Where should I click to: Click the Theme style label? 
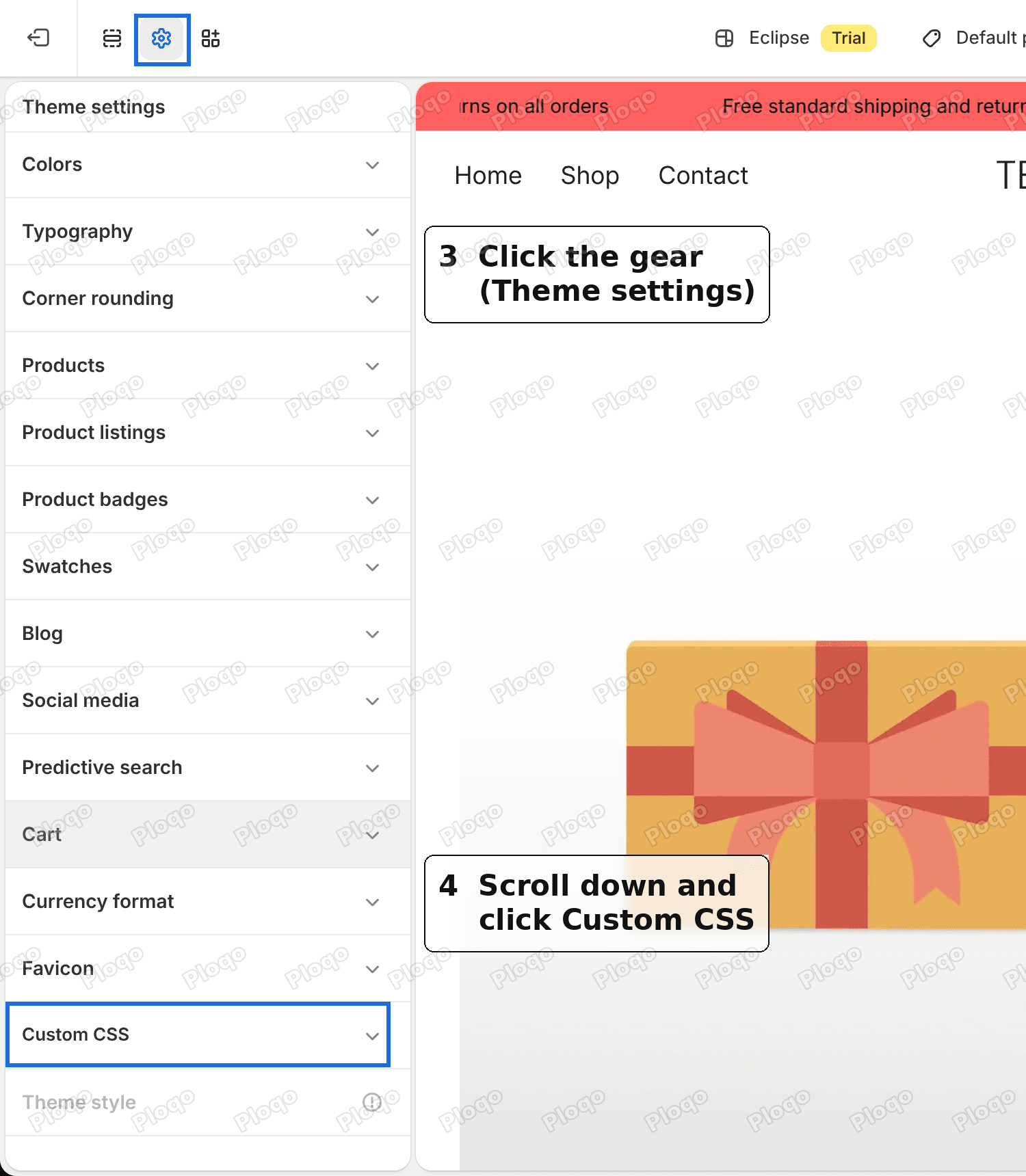click(79, 1102)
